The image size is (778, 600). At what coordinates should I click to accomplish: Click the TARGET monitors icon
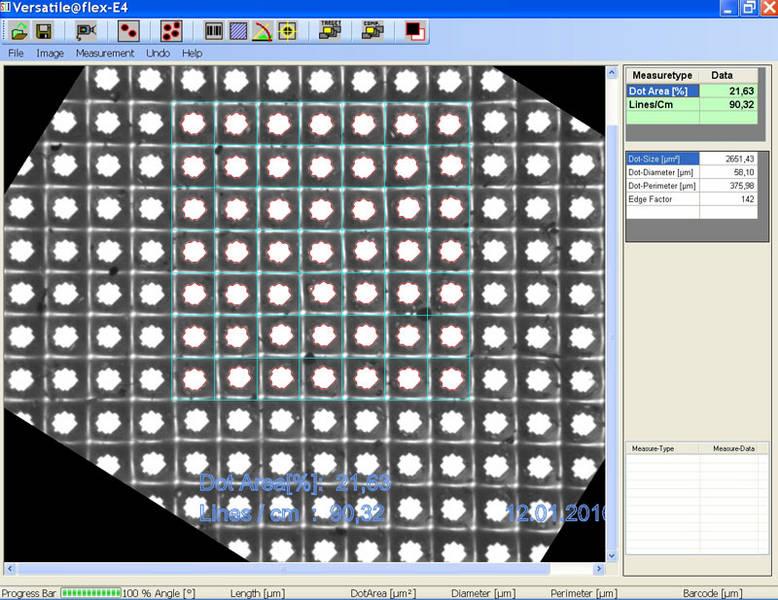(x=330, y=31)
